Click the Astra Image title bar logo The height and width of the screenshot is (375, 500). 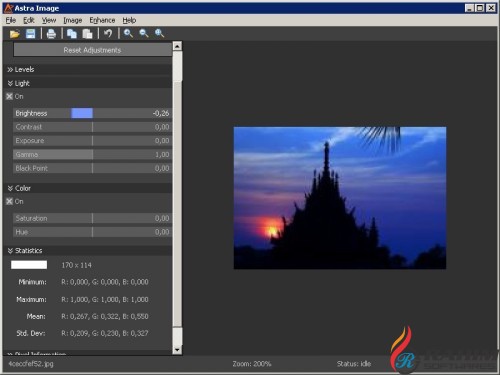(x=8, y=8)
